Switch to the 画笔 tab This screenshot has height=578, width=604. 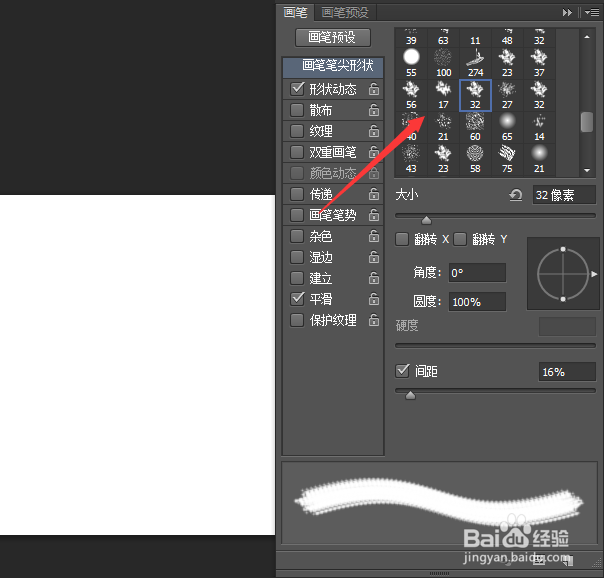[295, 12]
